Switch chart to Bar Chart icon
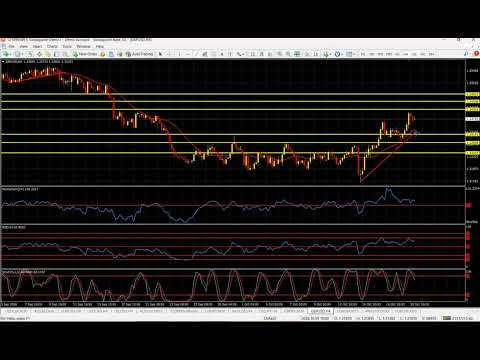This screenshot has width=480, height=360. pos(253,54)
